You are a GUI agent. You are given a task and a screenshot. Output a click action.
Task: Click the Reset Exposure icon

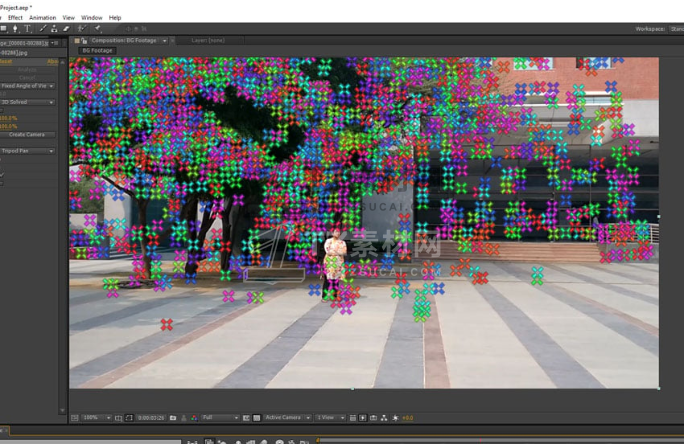coord(395,418)
